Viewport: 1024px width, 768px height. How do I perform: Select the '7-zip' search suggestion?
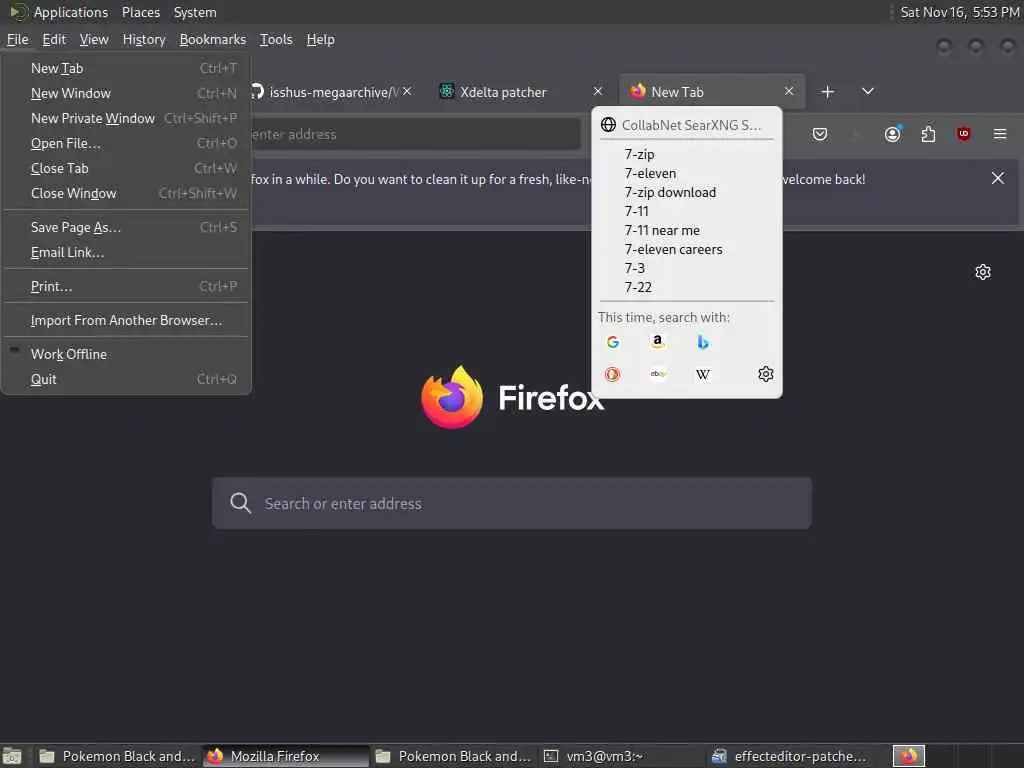coord(686,154)
